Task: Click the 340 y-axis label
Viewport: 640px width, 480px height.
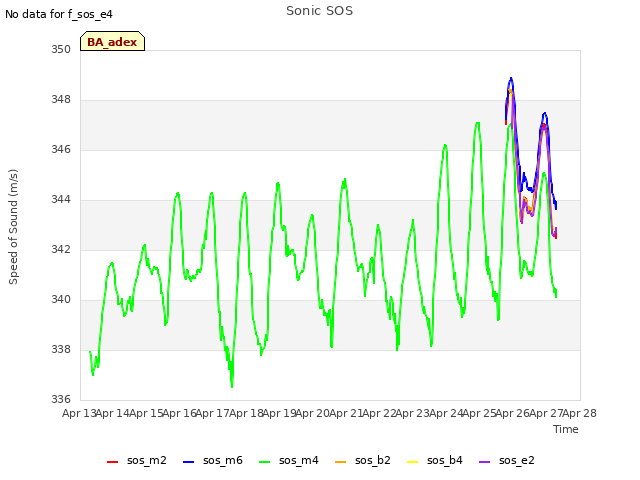Action: (x=60, y=300)
